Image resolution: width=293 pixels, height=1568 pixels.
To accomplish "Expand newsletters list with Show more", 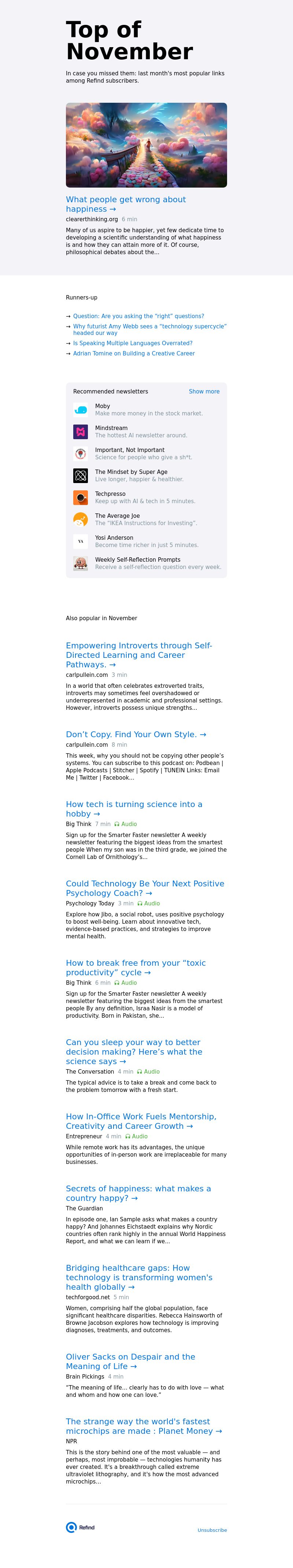I will click(204, 391).
